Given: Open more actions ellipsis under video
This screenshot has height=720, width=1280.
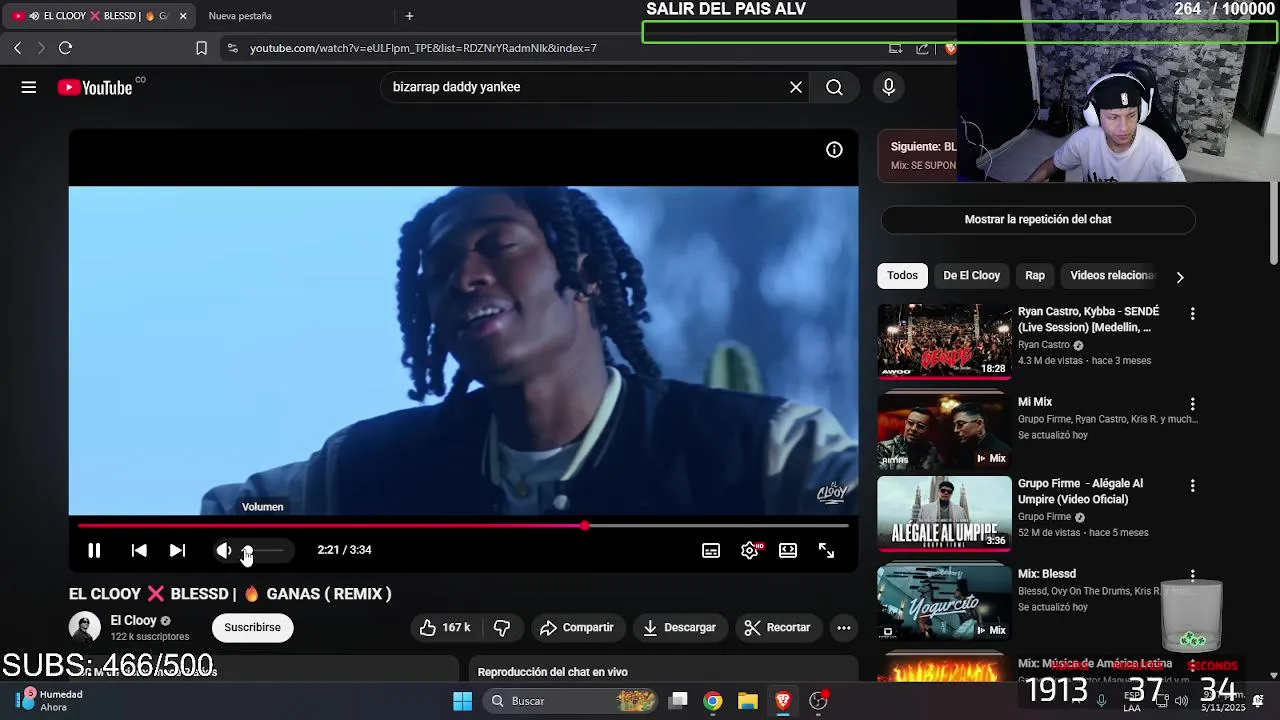Looking at the screenshot, I should pos(844,627).
